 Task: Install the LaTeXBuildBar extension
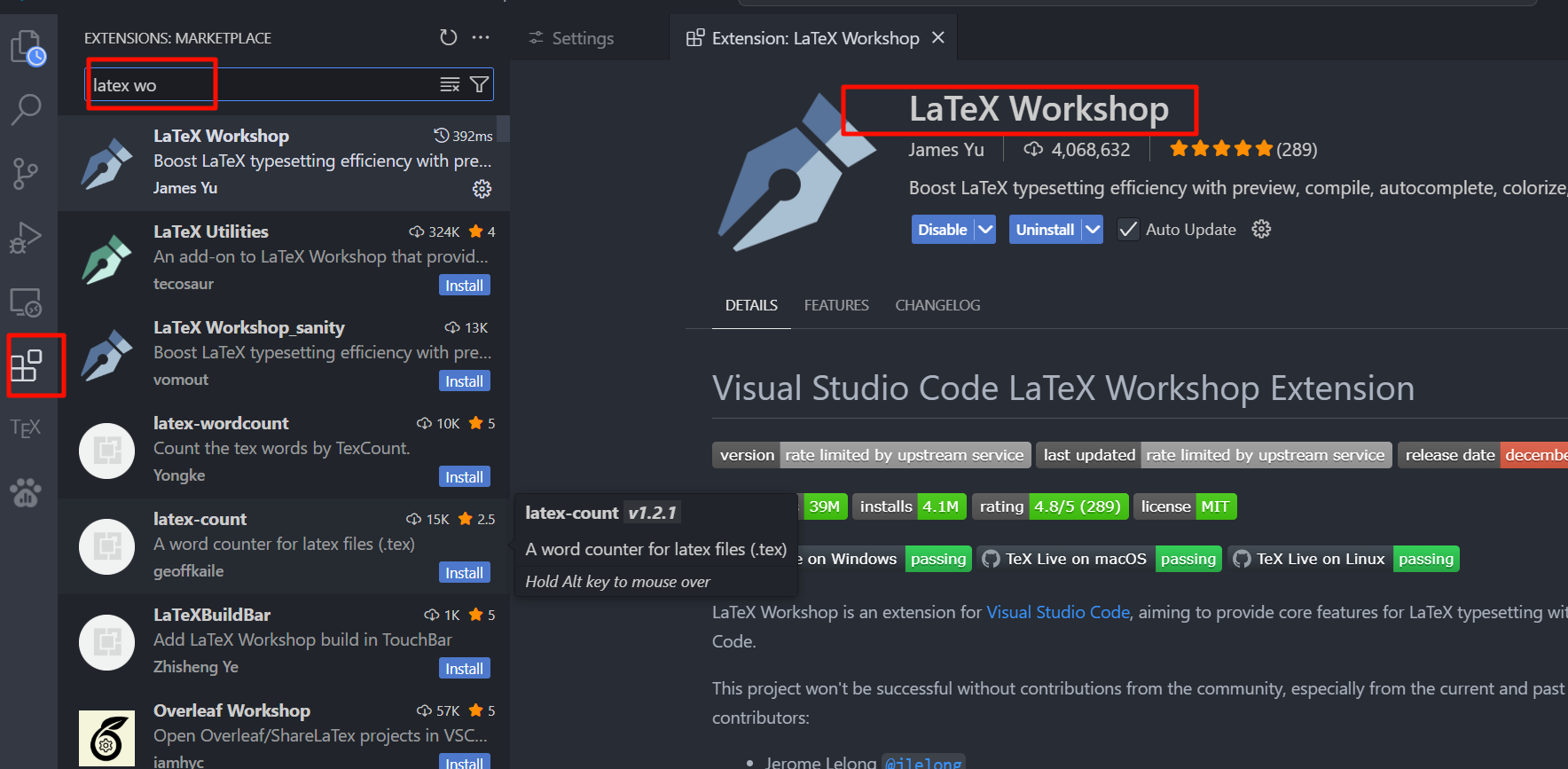464,668
